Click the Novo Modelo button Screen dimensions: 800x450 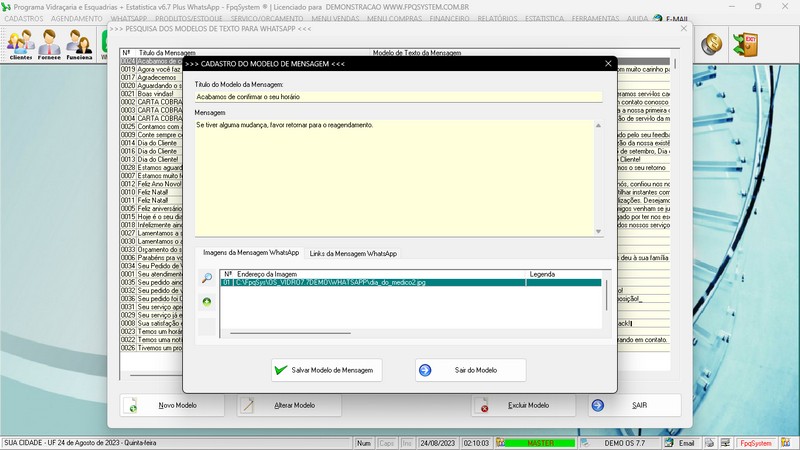coord(172,405)
